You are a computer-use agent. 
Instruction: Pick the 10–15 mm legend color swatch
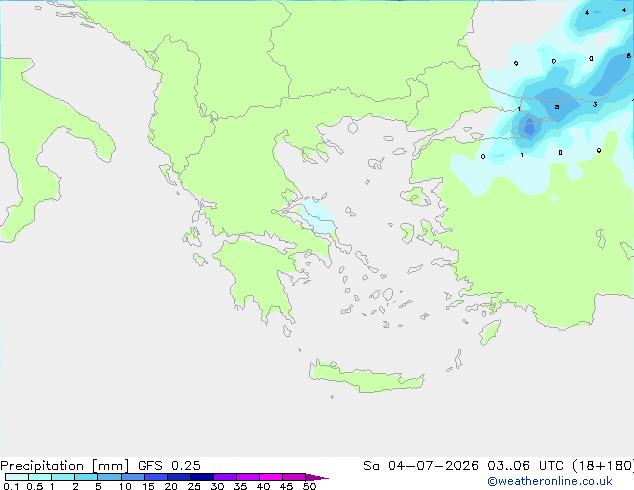[132, 477]
